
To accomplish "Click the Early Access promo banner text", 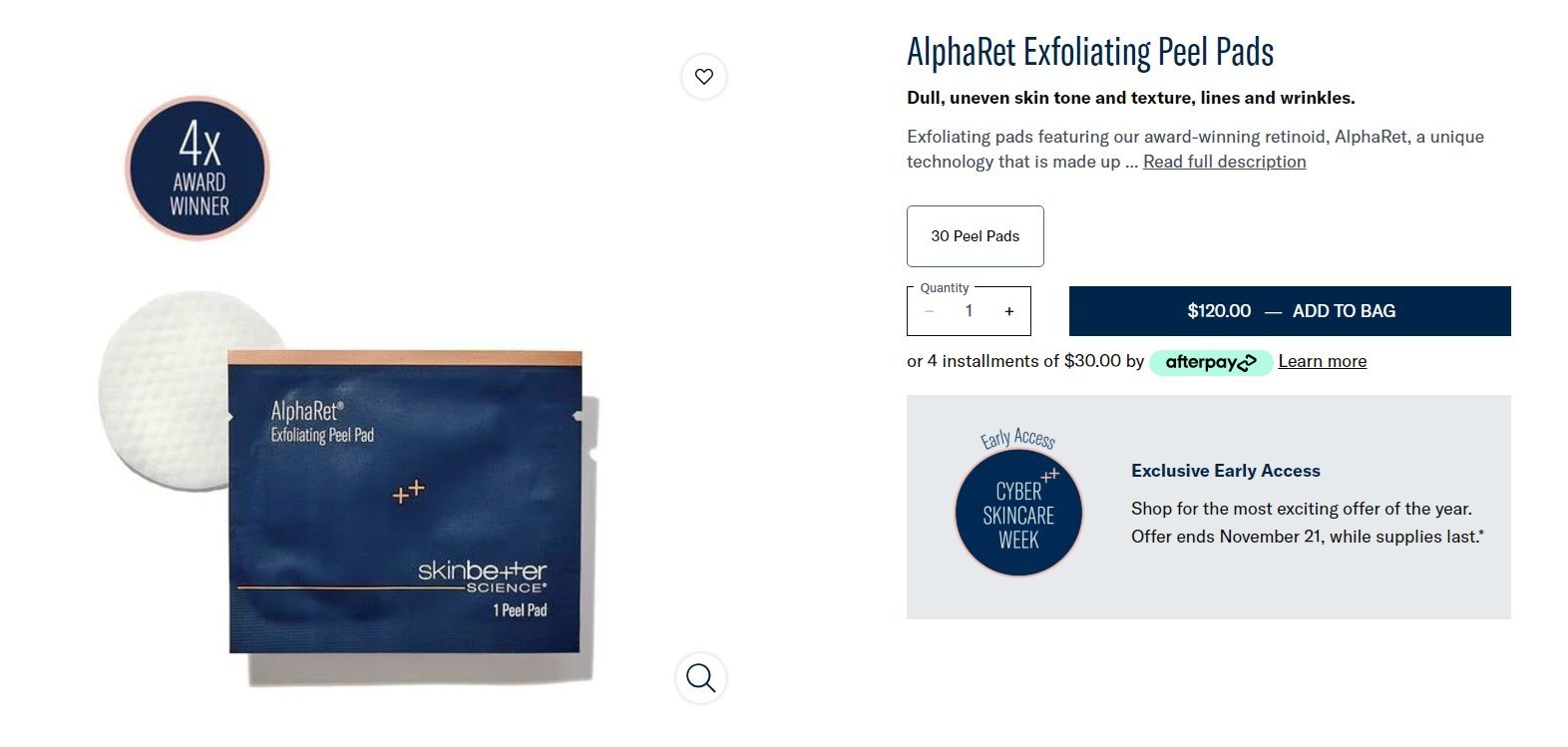I will [1307, 523].
